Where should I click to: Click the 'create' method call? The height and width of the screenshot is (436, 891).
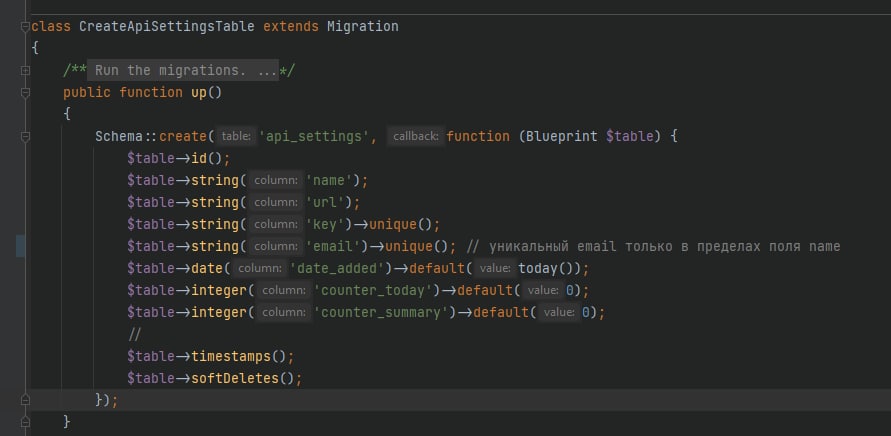tap(183, 137)
